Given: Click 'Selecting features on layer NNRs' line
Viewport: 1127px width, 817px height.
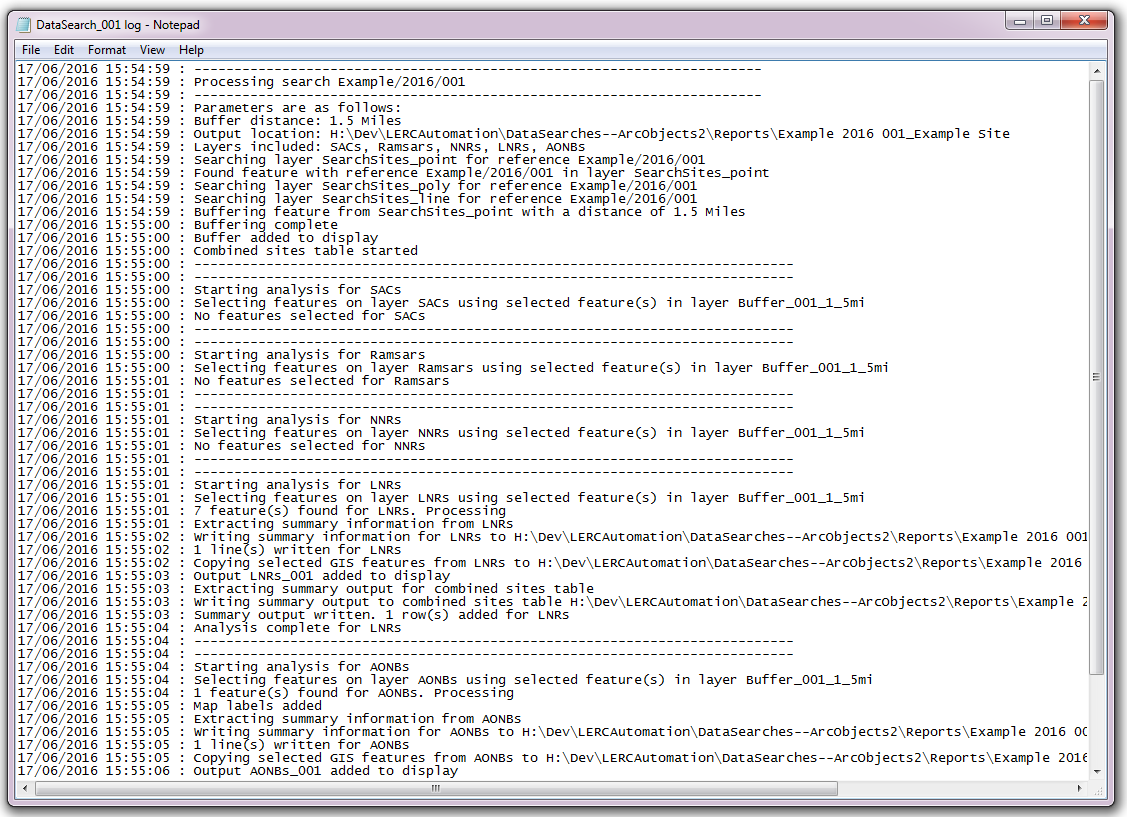Looking at the screenshot, I should (441, 433).
